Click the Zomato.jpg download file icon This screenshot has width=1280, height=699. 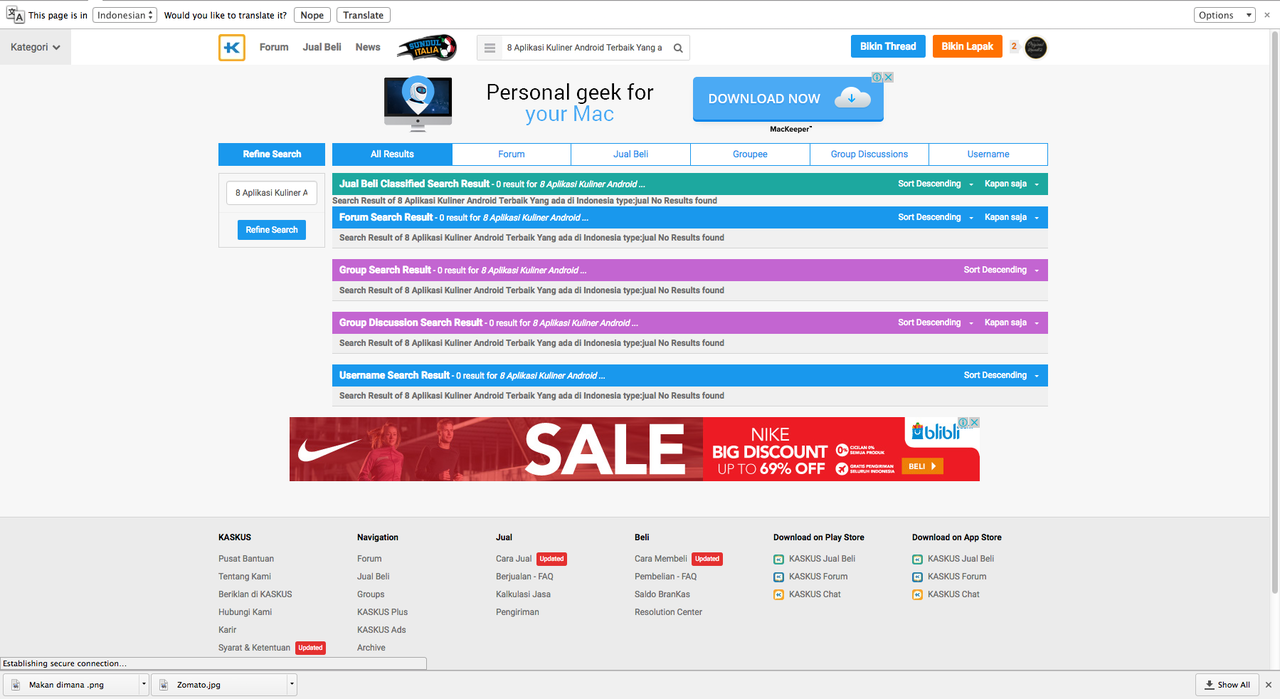(163, 685)
